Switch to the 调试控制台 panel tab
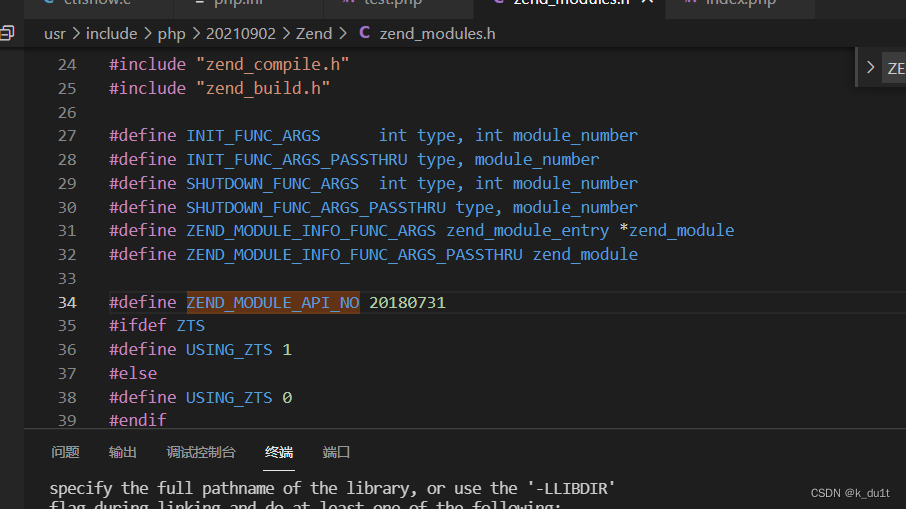The width and height of the screenshot is (906, 509). 201,452
